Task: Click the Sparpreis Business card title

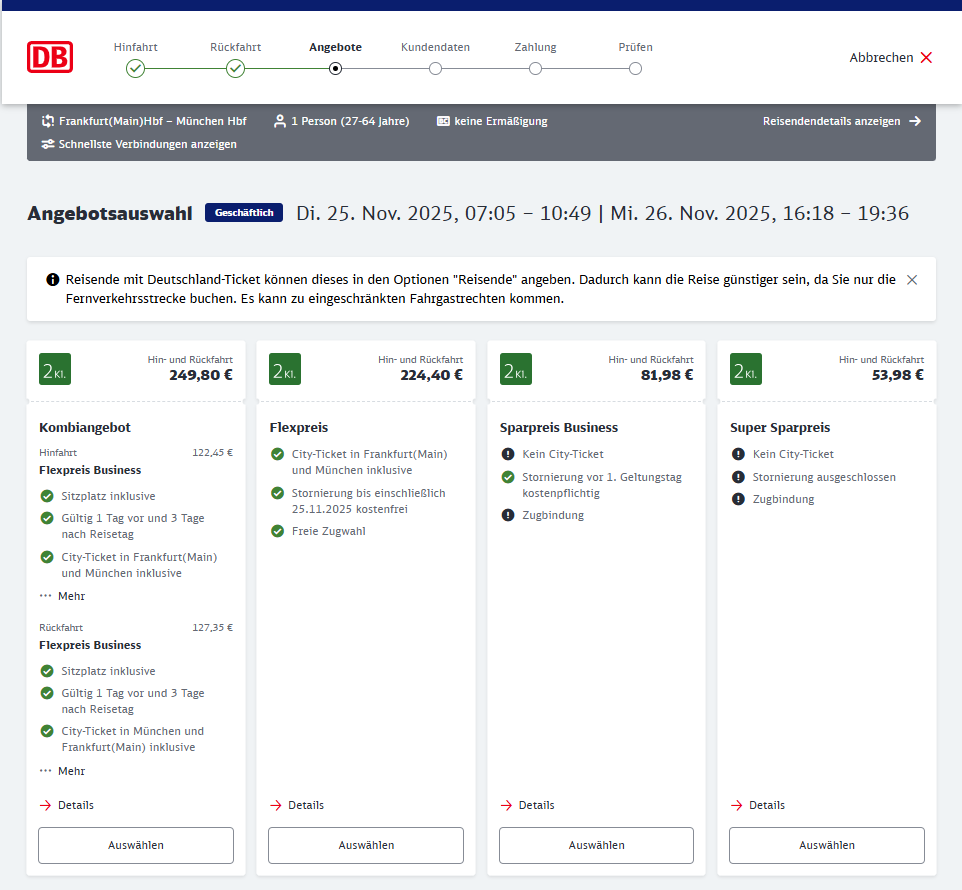Action: (x=558, y=428)
